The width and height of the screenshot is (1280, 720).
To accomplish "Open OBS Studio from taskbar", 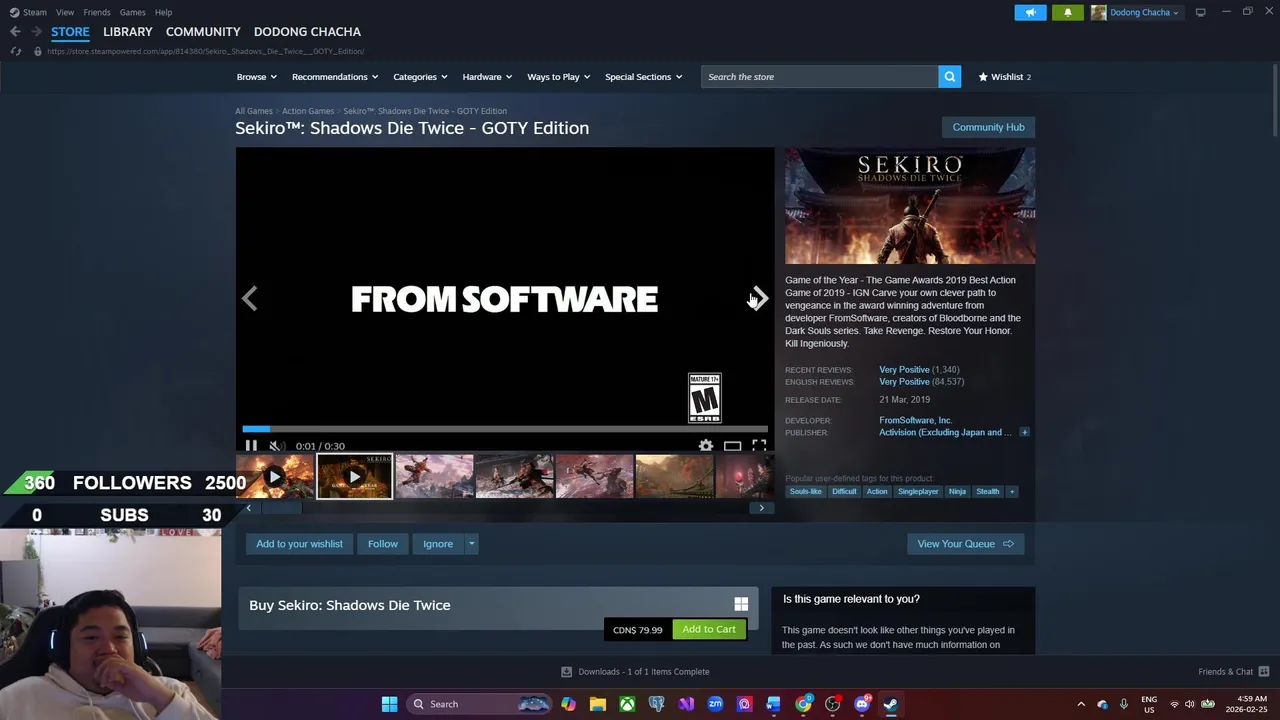I will coord(832,704).
